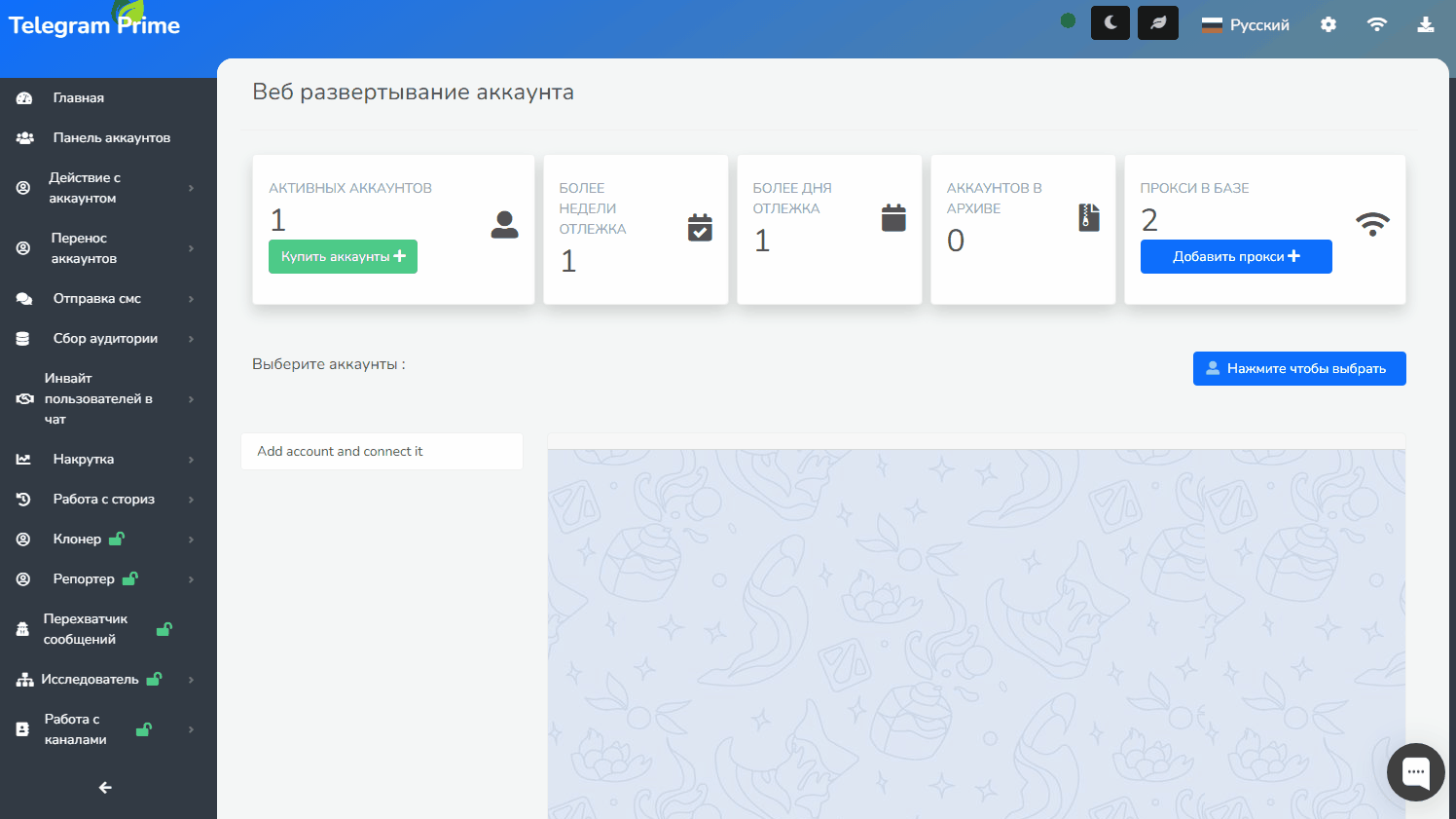This screenshot has width=1456, height=819.
Task: Click Перехватчик сообщений spy icon
Action: [22, 629]
